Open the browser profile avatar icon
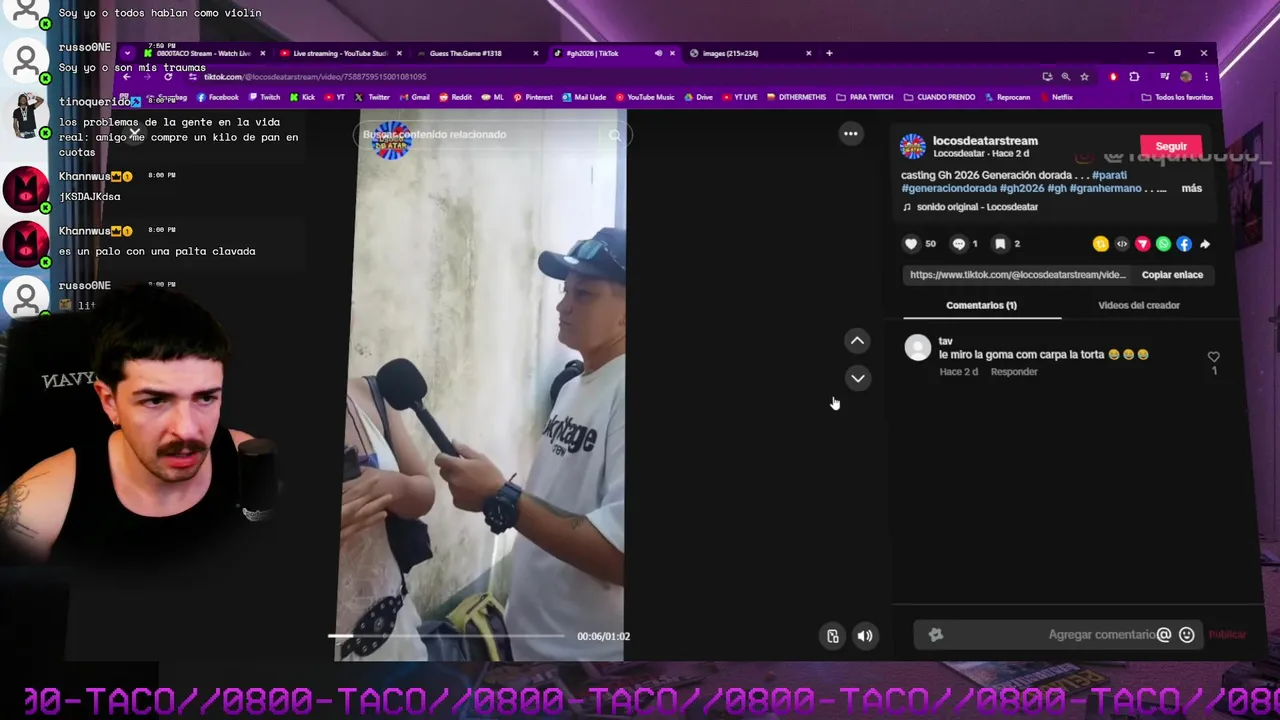 coord(1186,77)
